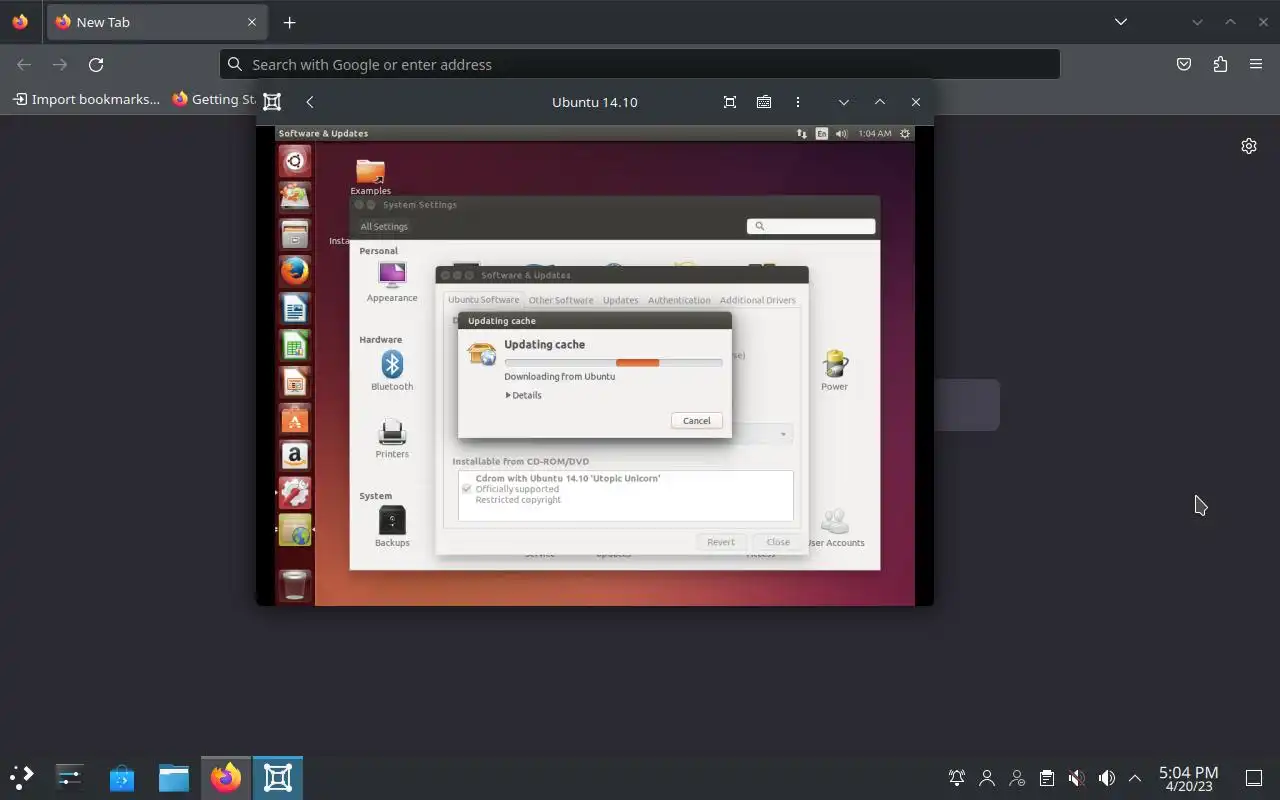The width and height of the screenshot is (1280, 800).
Task: Open keyboard shortcuts in VM viewer header
Action: point(764,102)
